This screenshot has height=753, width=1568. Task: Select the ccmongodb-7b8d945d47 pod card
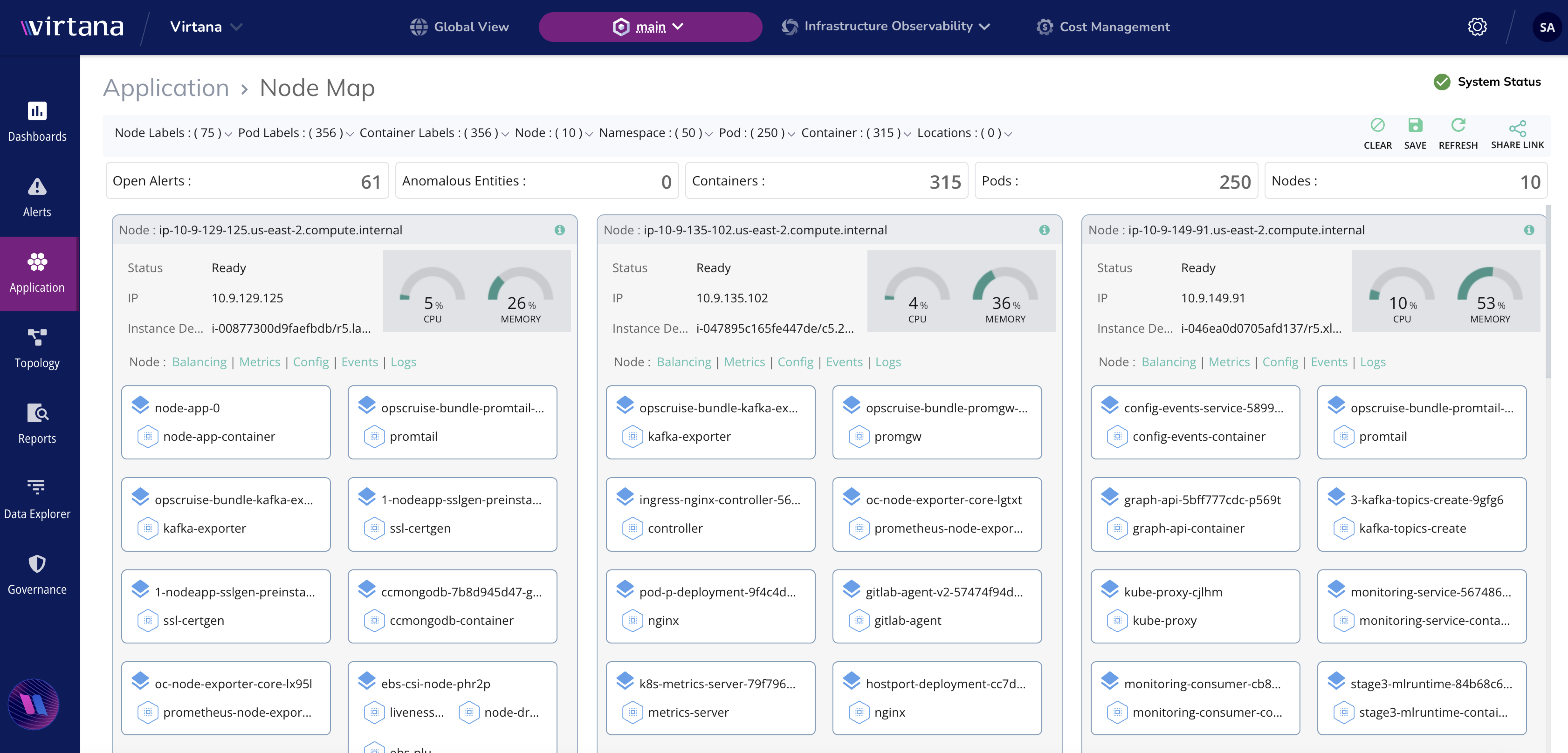coord(452,606)
